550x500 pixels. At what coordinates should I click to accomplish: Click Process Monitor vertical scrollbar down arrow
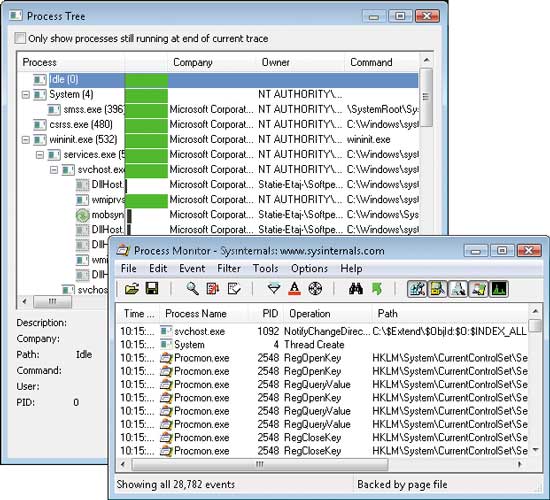pos(535,450)
